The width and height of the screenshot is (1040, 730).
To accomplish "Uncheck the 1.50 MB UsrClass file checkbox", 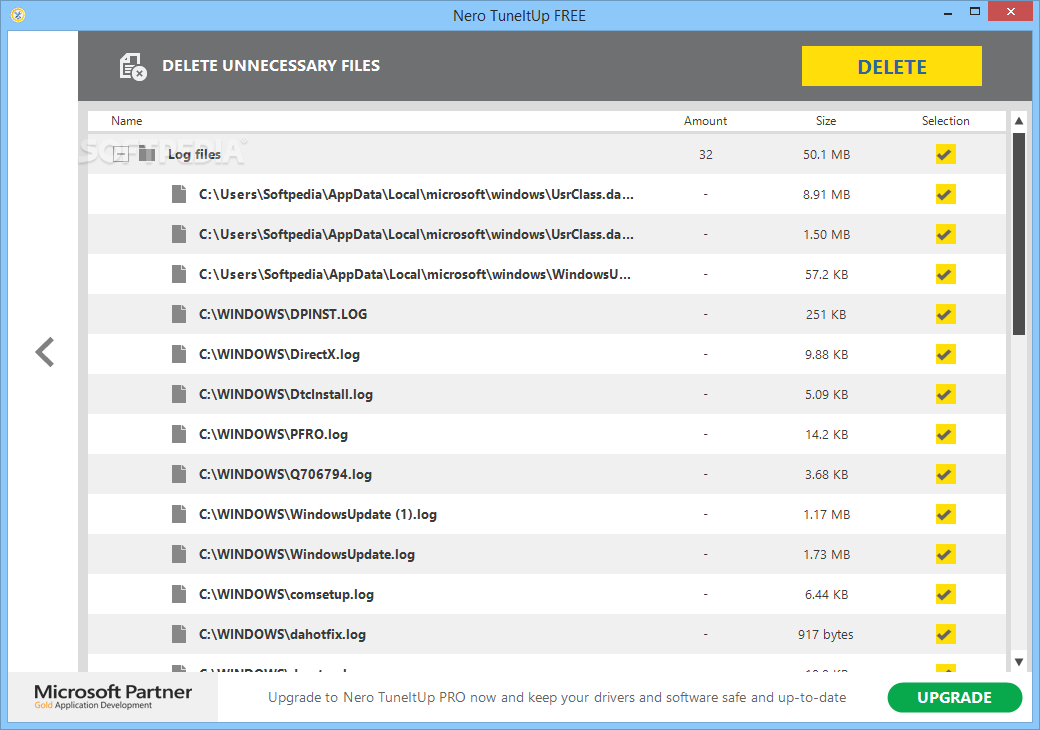I will tap(945, 234).
